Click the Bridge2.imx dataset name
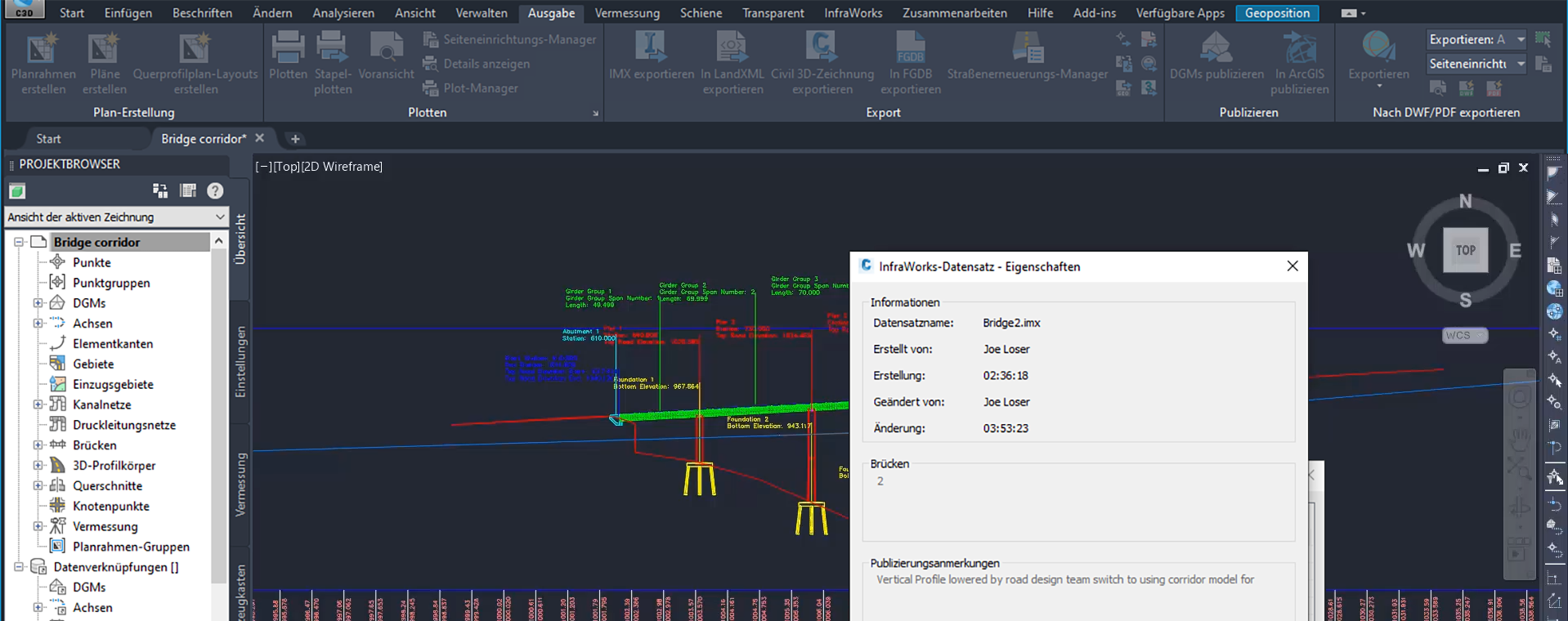The image size is (1568, 621). click(x=1011, y=323)
